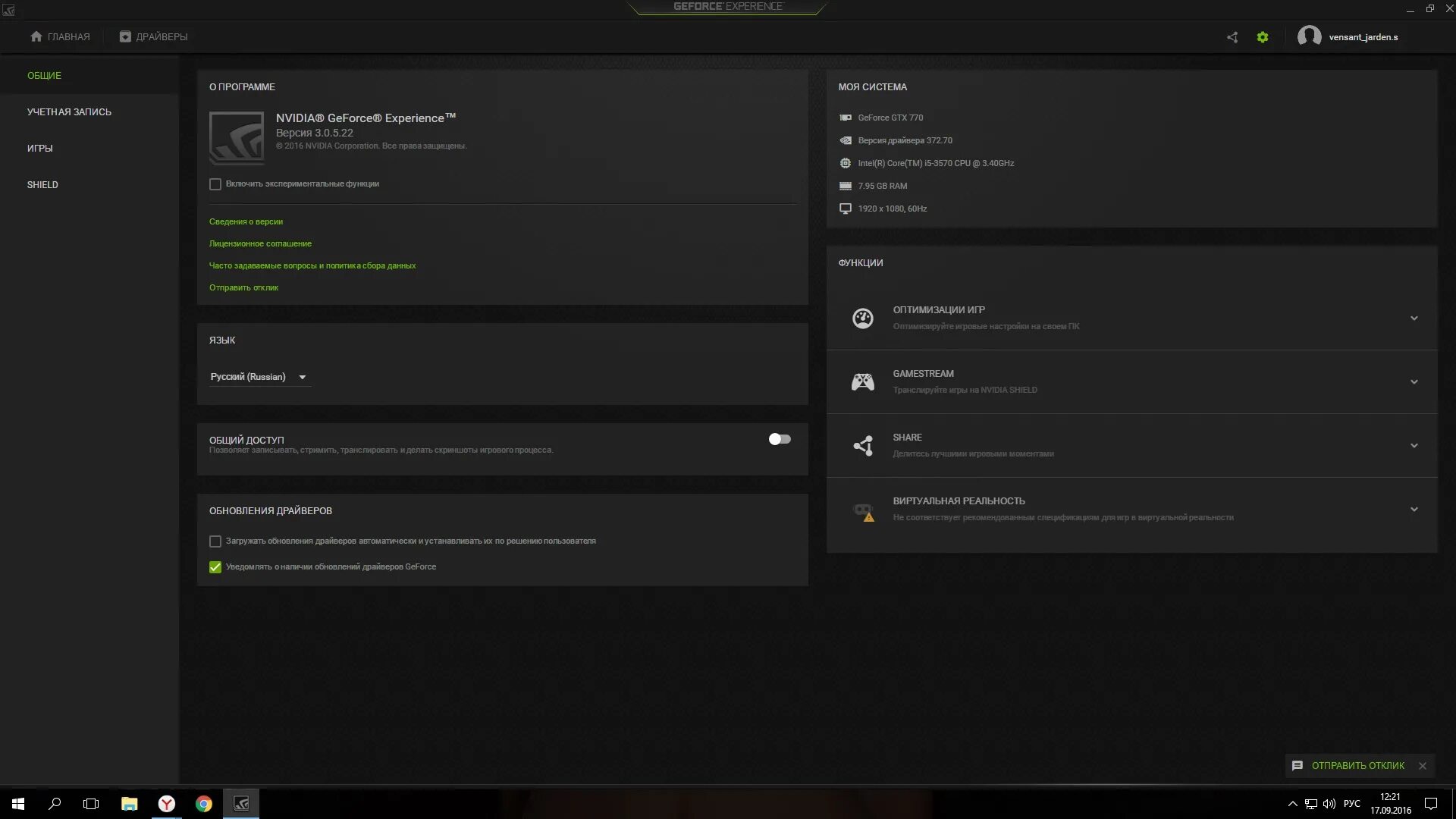Viewport: 1456px width, 819px height.
Task: Click the home icon next to ГЛАВНАЯ
Action: tap(36, 36)
